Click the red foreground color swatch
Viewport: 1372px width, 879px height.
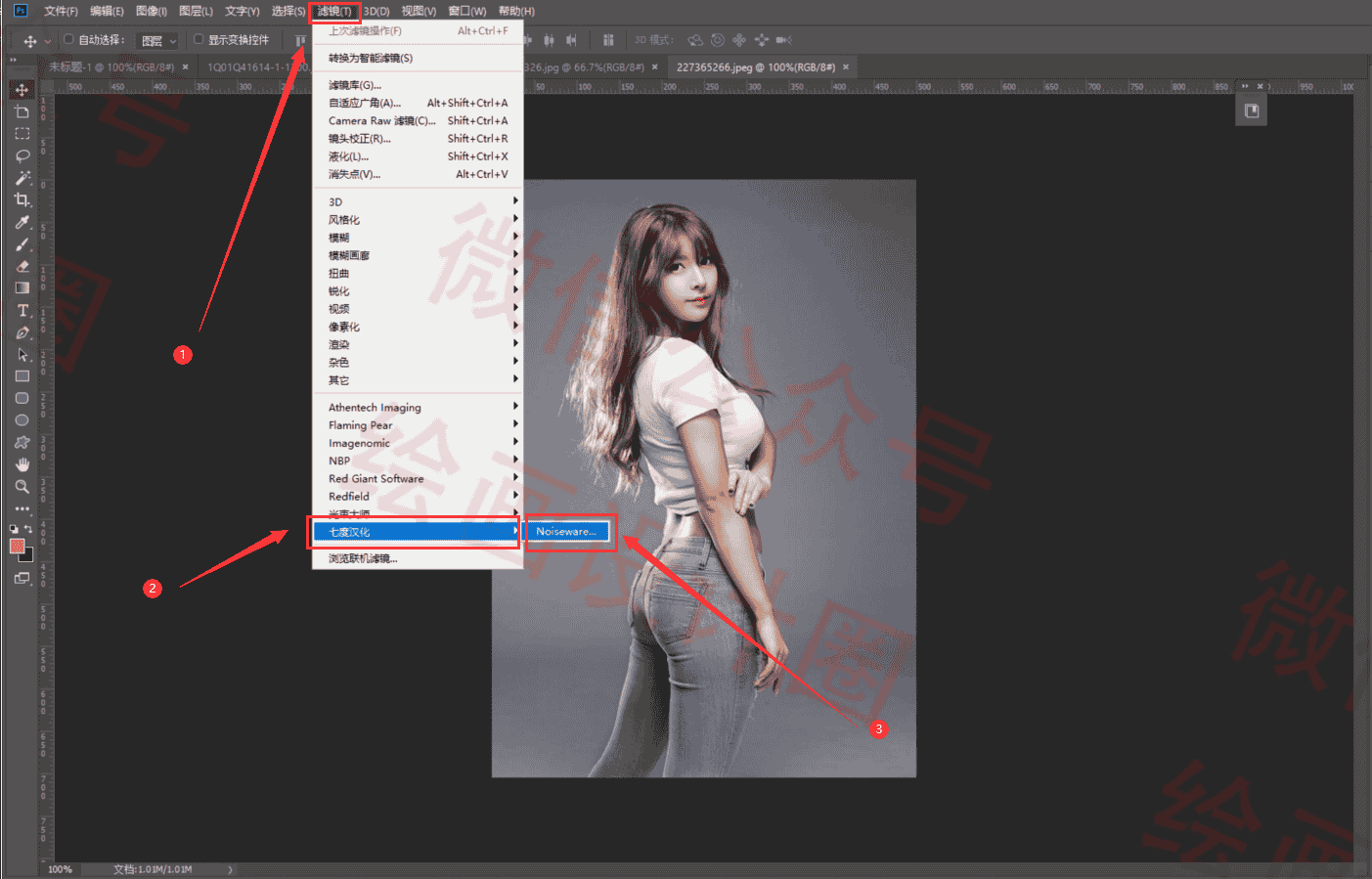click(x=17, y=546)
